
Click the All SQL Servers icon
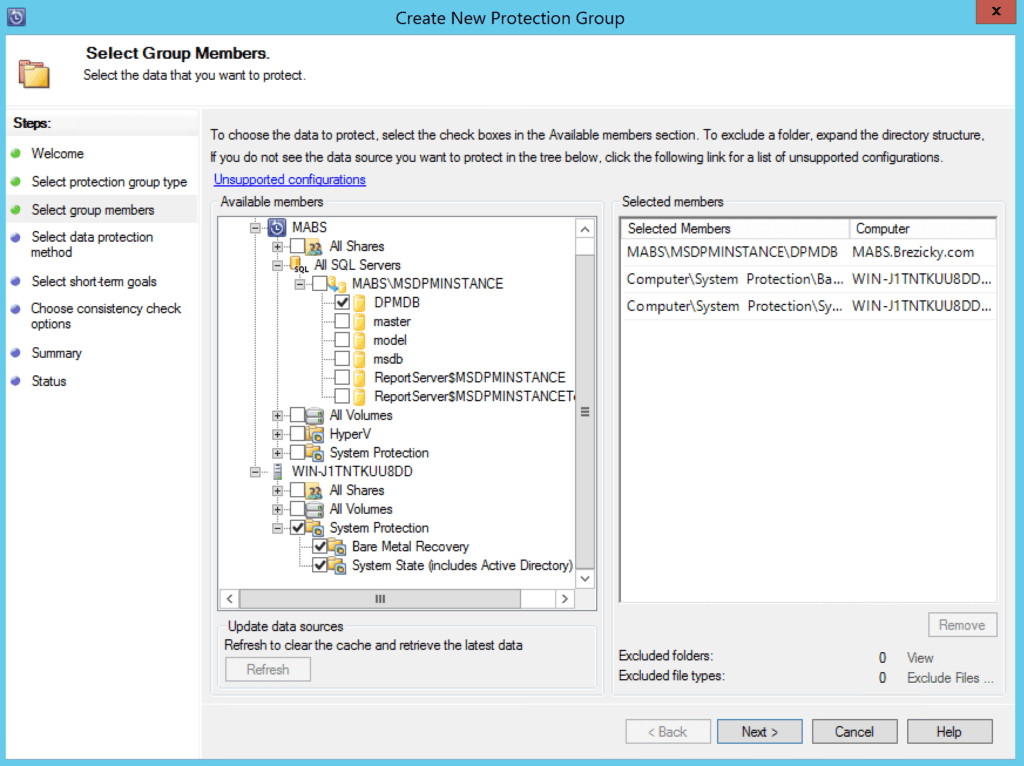[300, 265]
